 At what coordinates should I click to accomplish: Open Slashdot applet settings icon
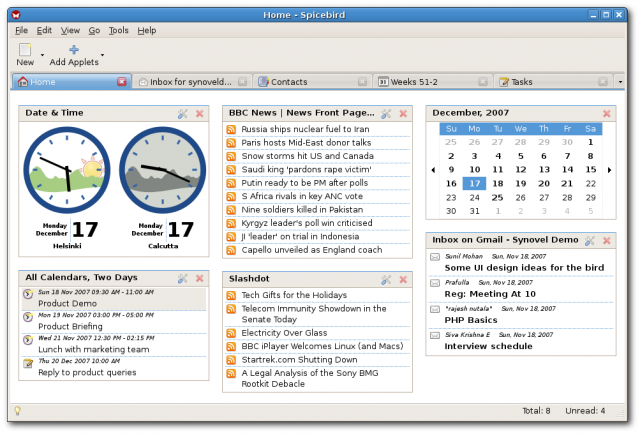coord(386,280)
